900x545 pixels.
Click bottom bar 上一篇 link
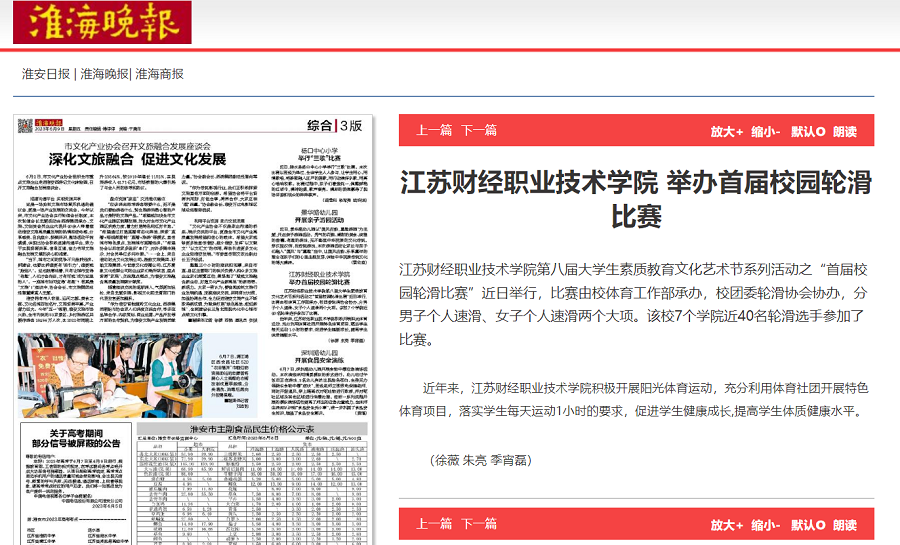[434, 524]
